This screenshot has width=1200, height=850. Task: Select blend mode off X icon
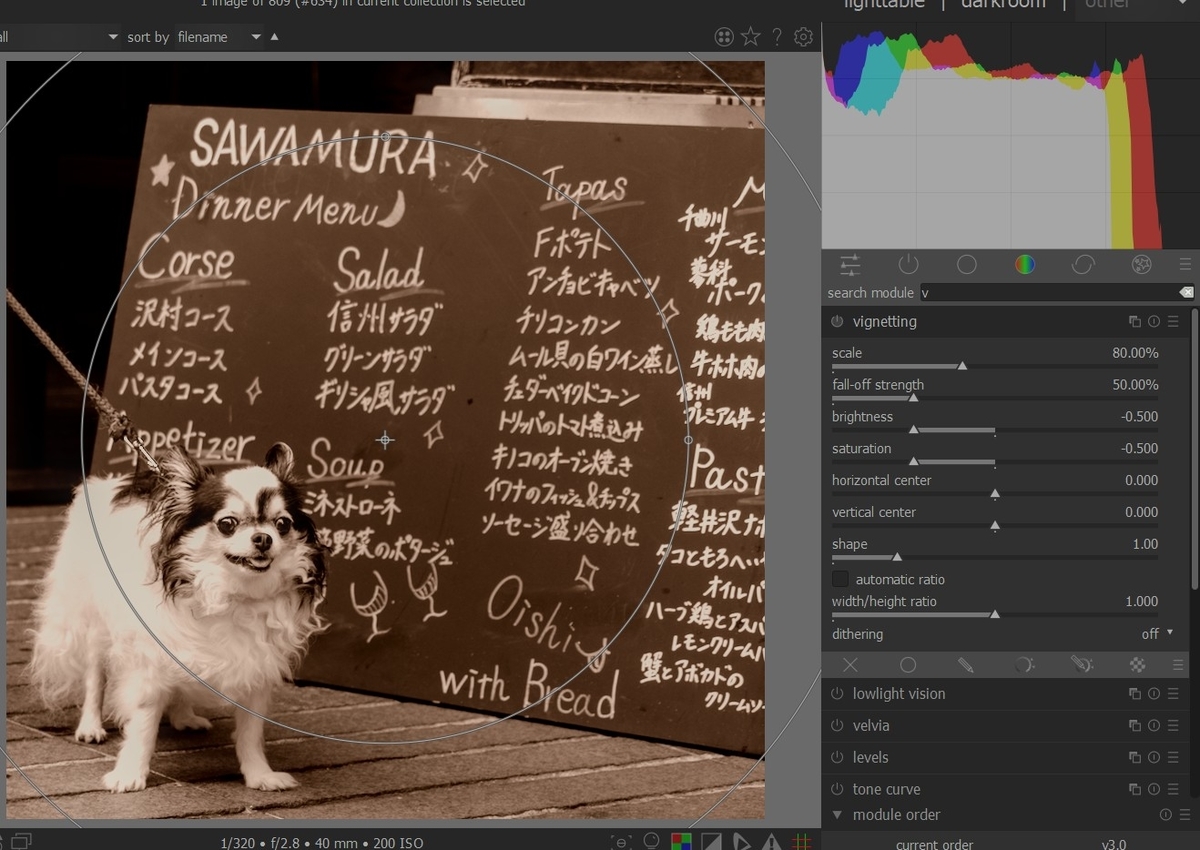click(850, 665)
